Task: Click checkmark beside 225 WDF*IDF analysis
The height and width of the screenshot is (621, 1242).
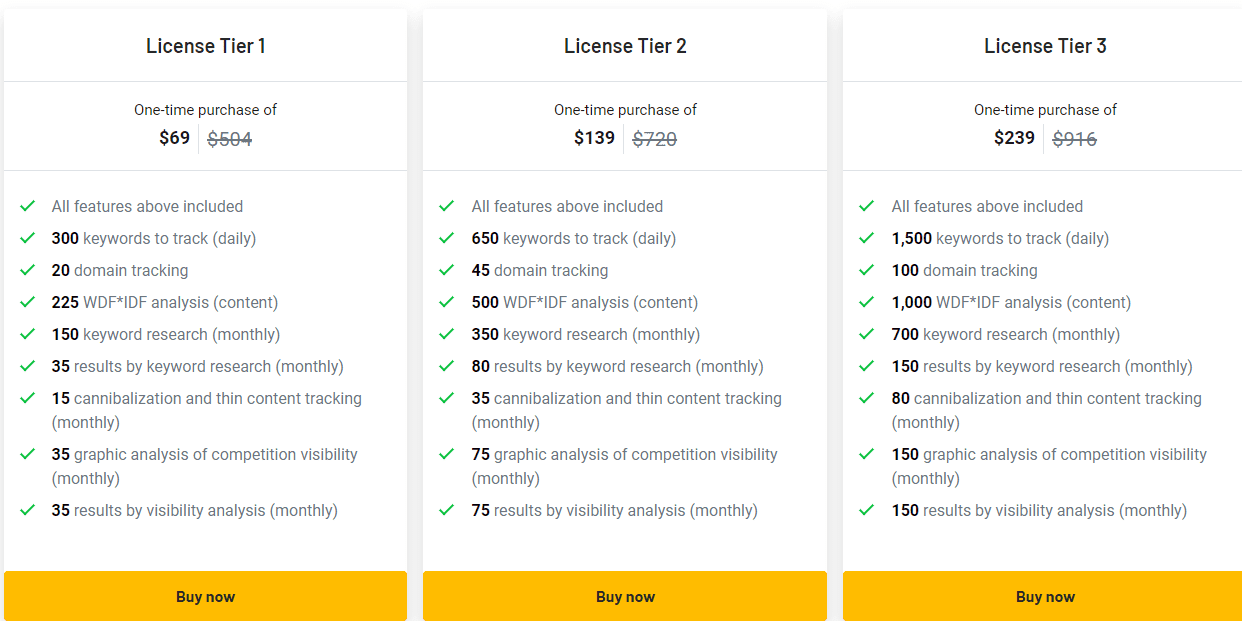Action: [27, 302]
